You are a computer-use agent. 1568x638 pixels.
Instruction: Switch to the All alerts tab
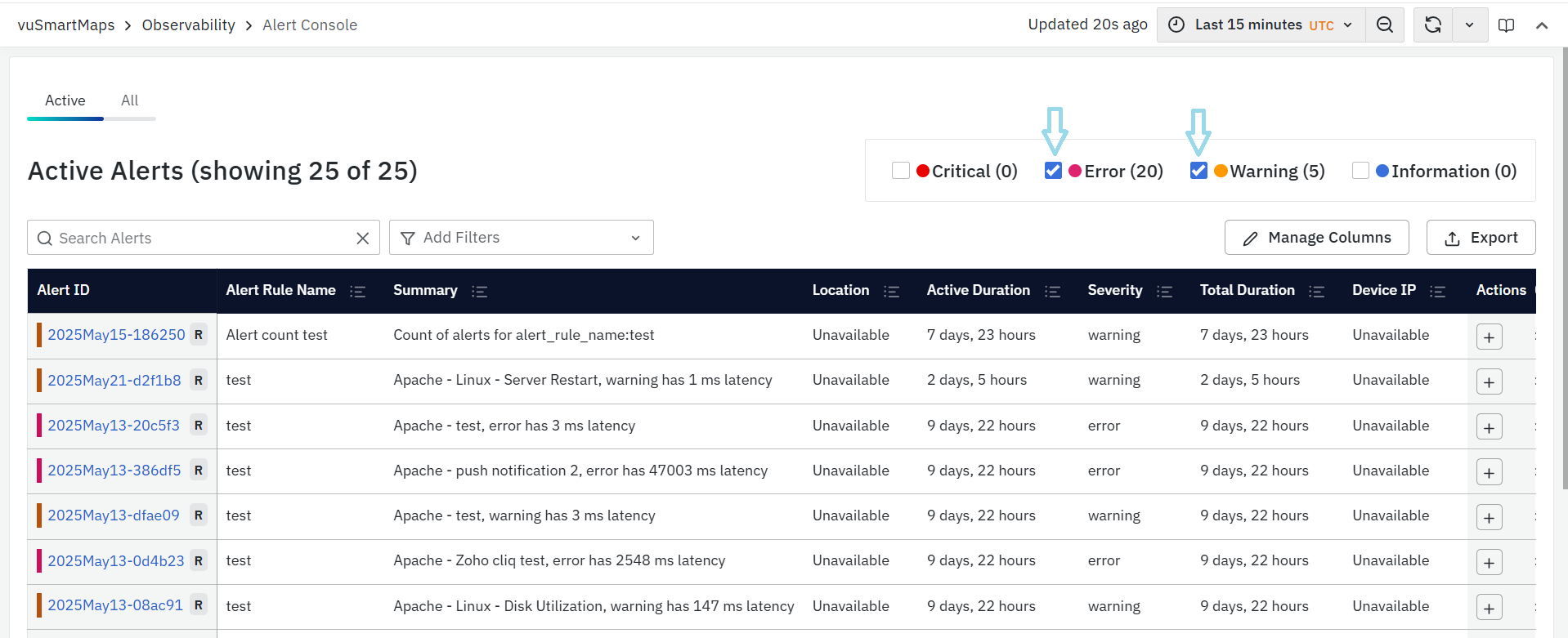click(x=129, y=100)
